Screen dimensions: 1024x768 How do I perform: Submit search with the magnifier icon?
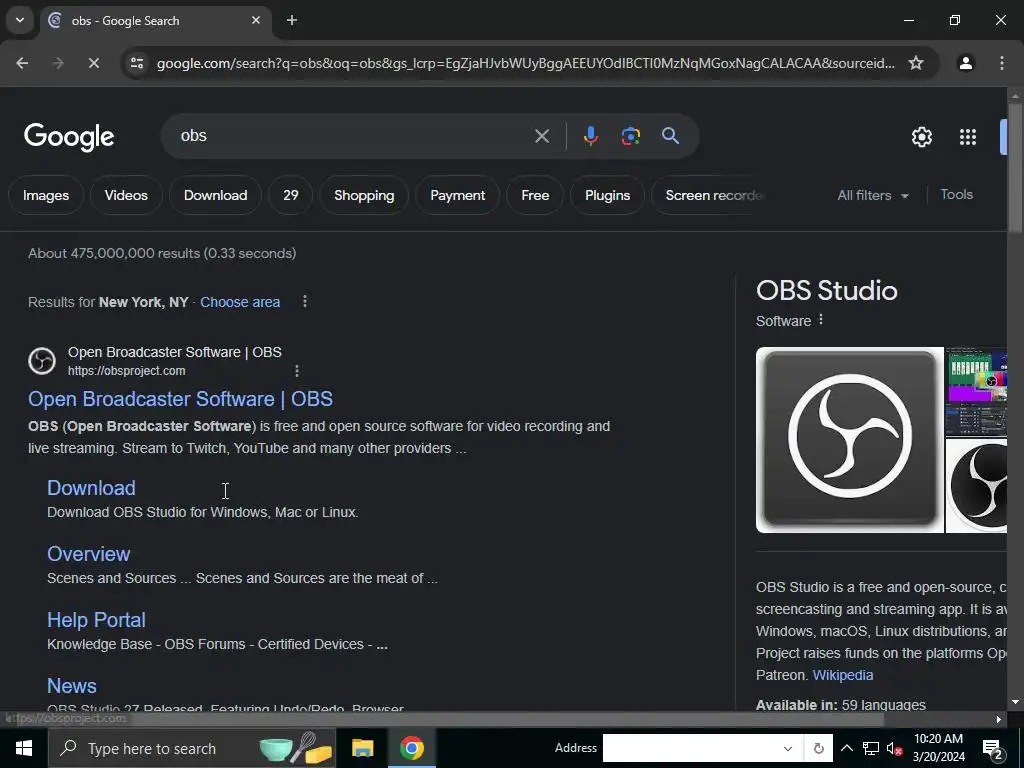pyautogui.click(x=670, y=136)
